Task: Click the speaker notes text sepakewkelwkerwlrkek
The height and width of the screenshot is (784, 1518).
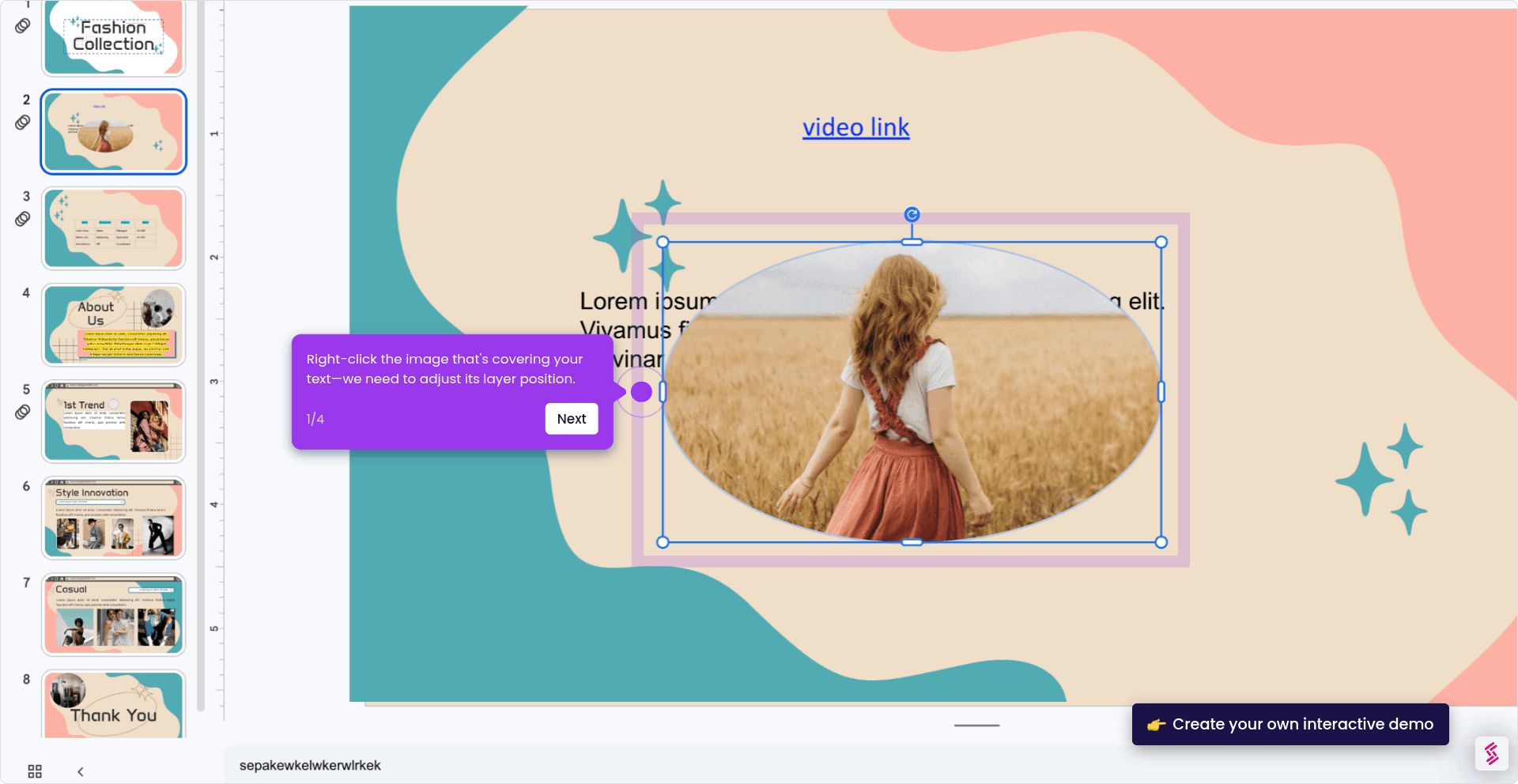Action: point(310,765)
